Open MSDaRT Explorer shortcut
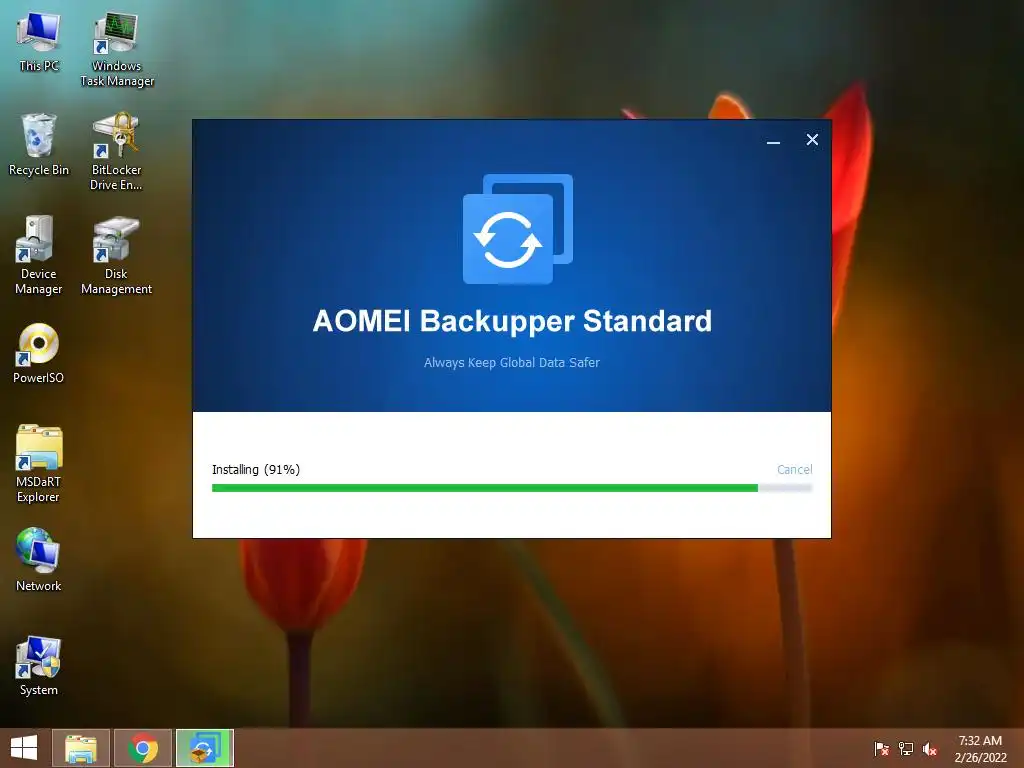The width and height of the screenshot is (1024, 768). coord(39,464)
